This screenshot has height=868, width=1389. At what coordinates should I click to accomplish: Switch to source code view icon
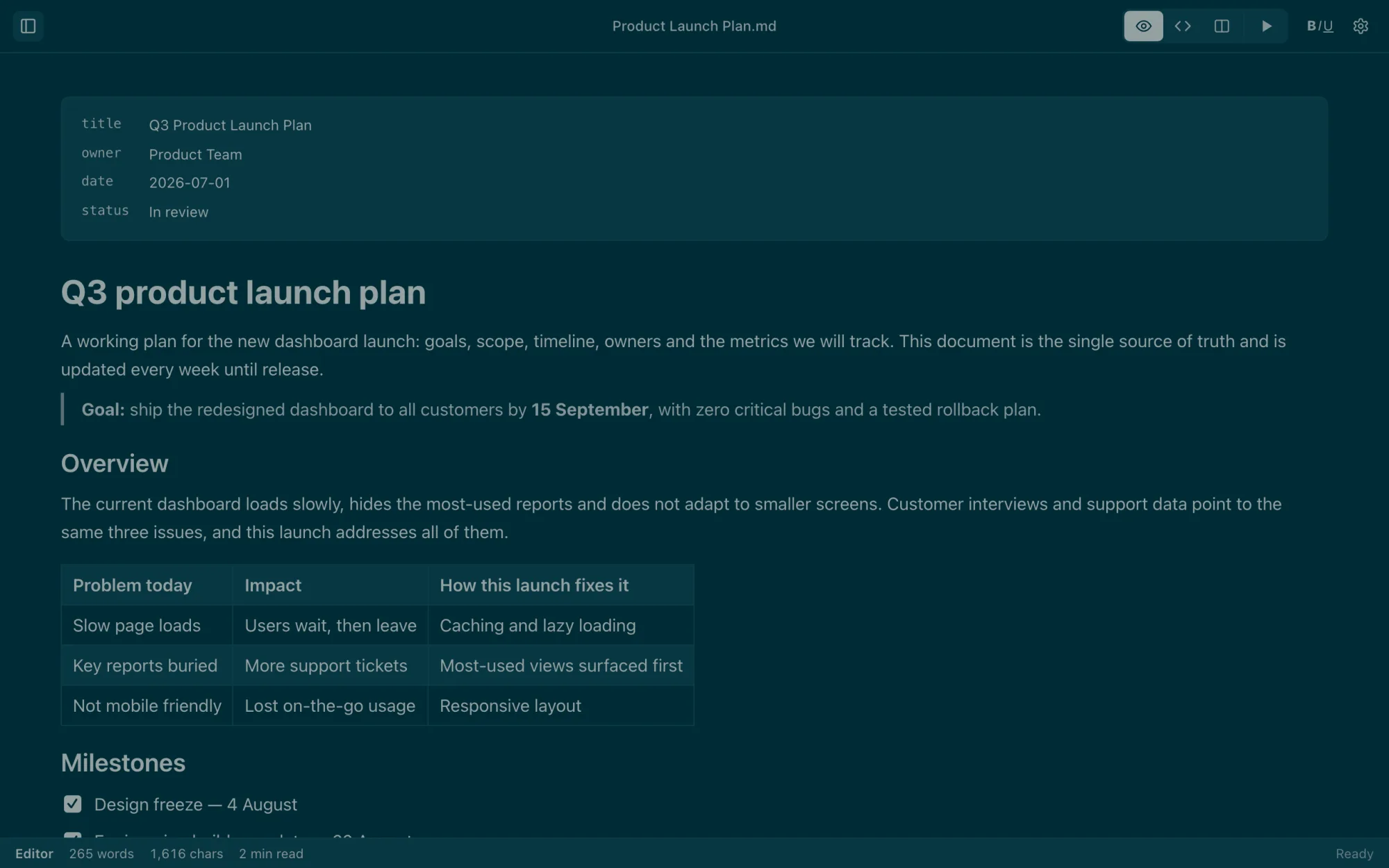pyautogui.click(x=1183, y=26)
